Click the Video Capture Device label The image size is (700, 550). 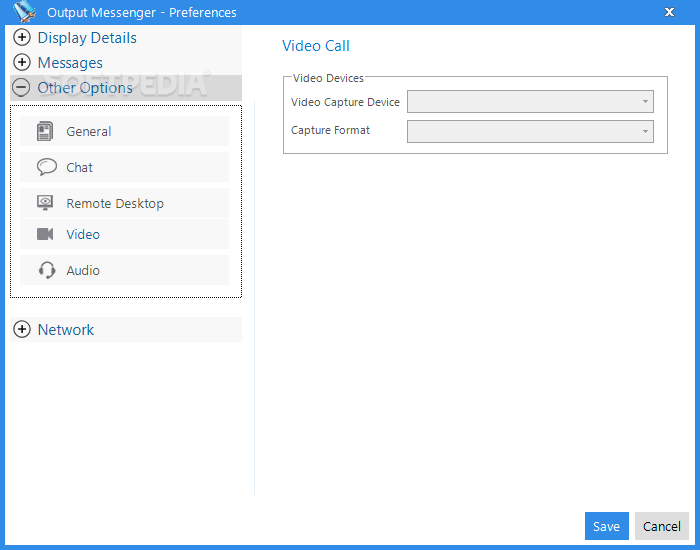(x=345, y=102)
